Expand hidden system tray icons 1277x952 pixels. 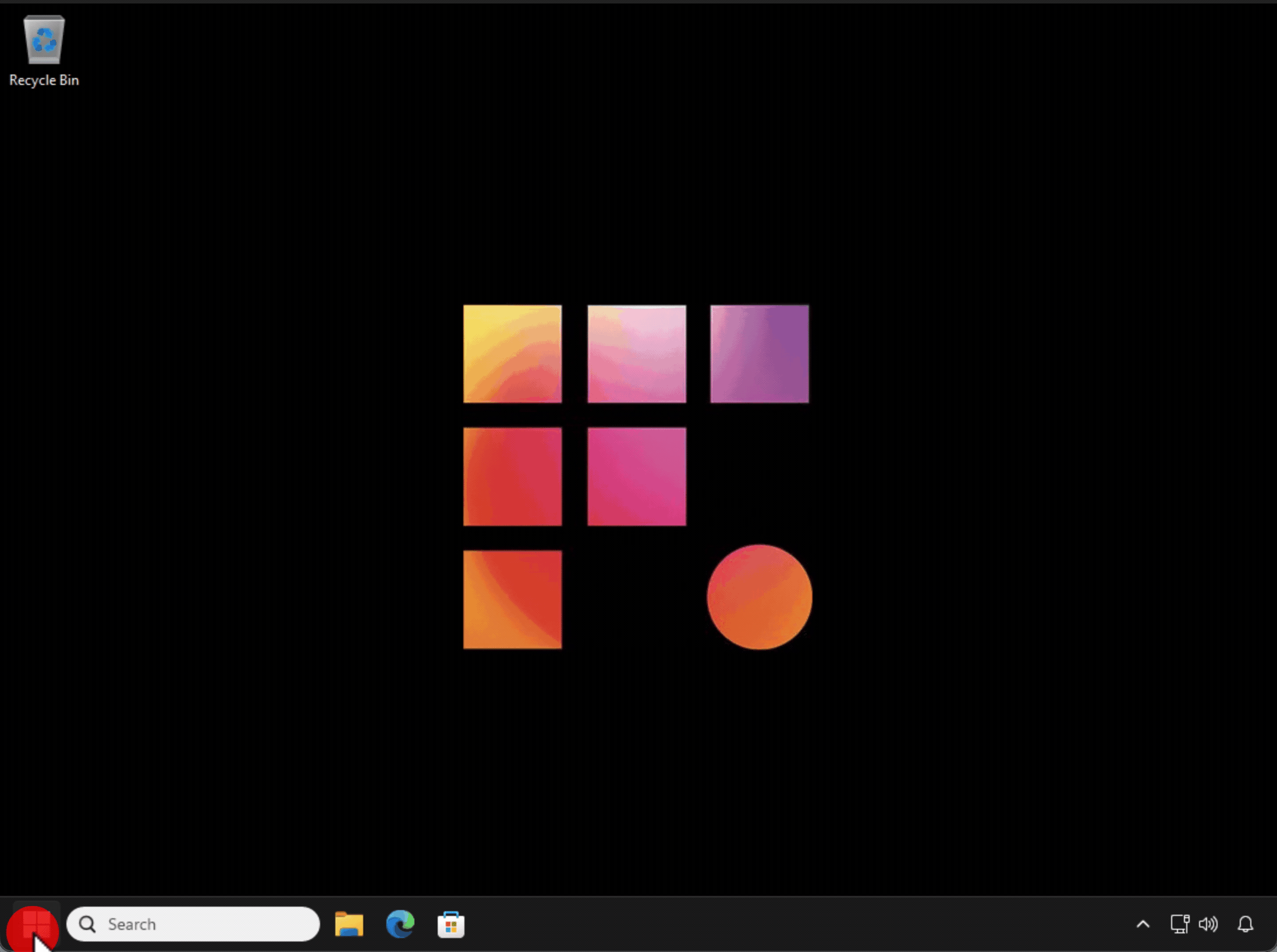pyautogui.click(x=1143, y=924)
